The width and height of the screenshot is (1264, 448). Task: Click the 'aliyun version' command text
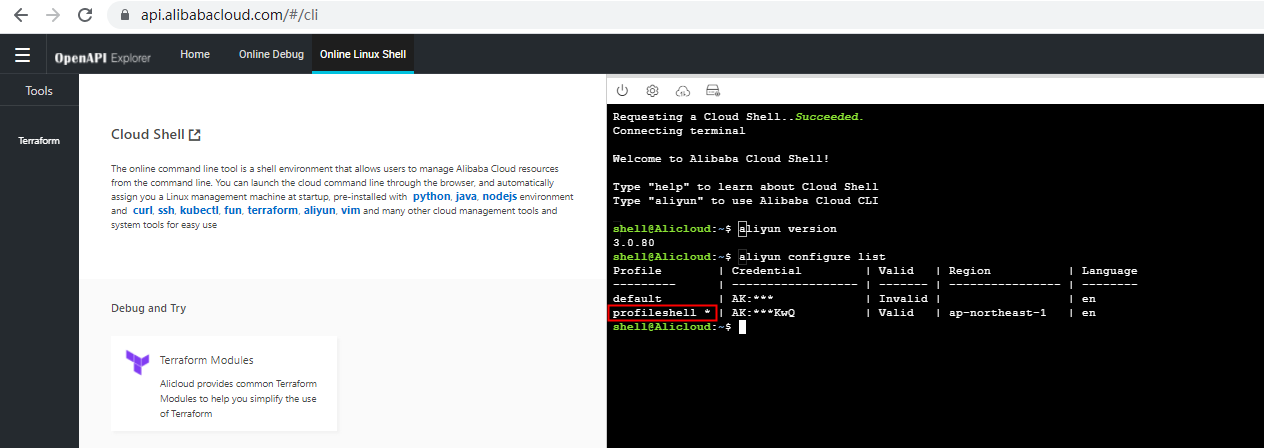[x=788, y=229]
